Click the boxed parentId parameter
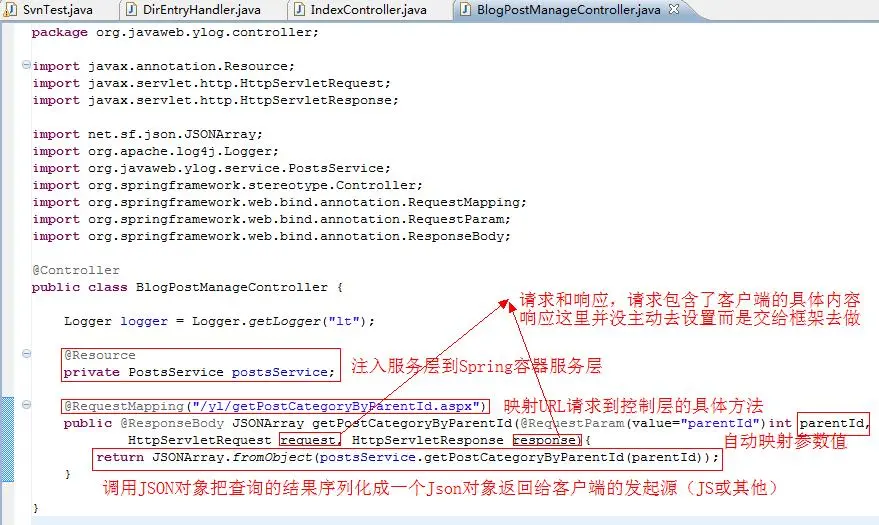The image size is (879, 525). pos(833,423)
